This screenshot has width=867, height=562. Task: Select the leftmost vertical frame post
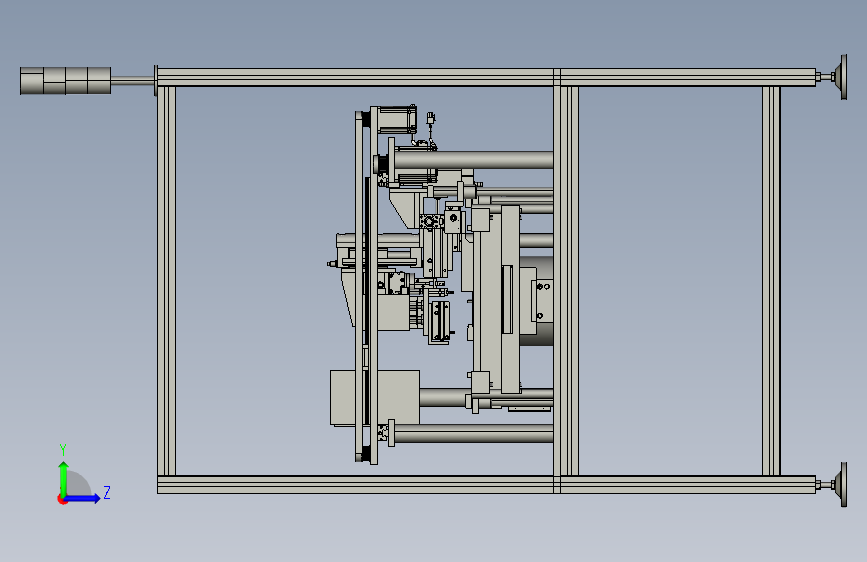coord(166,280)
